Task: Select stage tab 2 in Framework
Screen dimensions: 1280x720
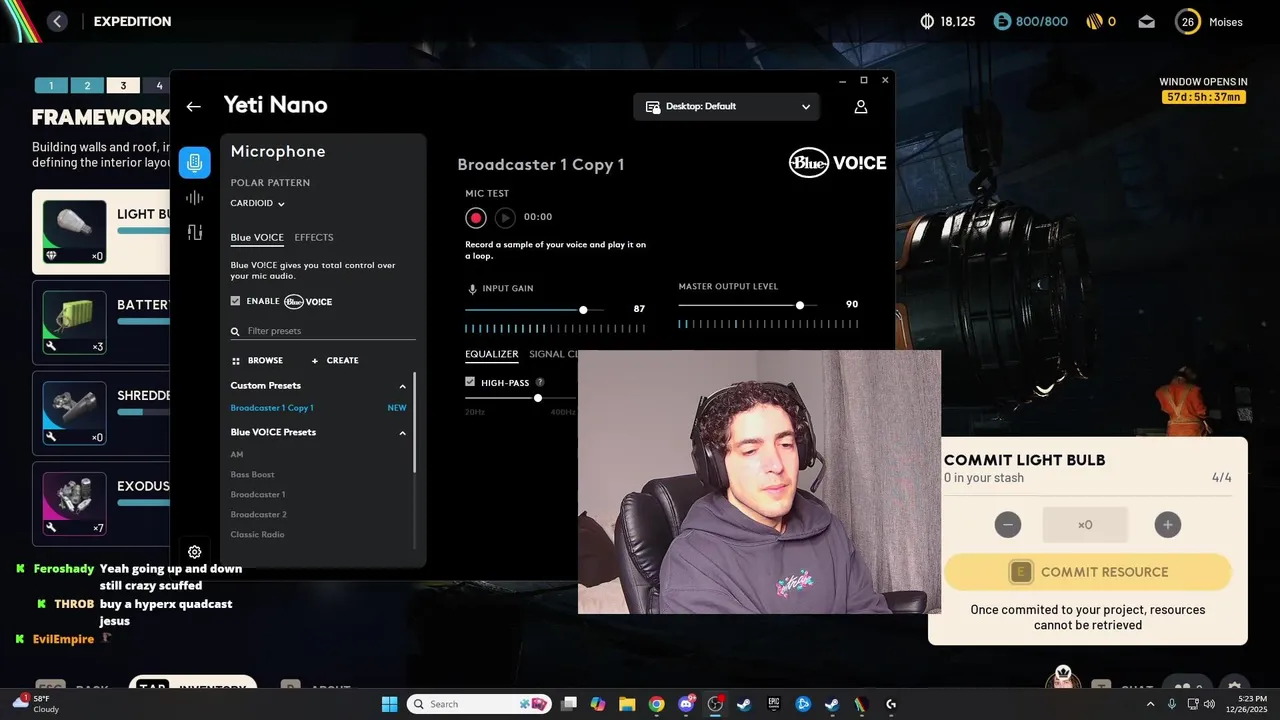Action: 87,86
